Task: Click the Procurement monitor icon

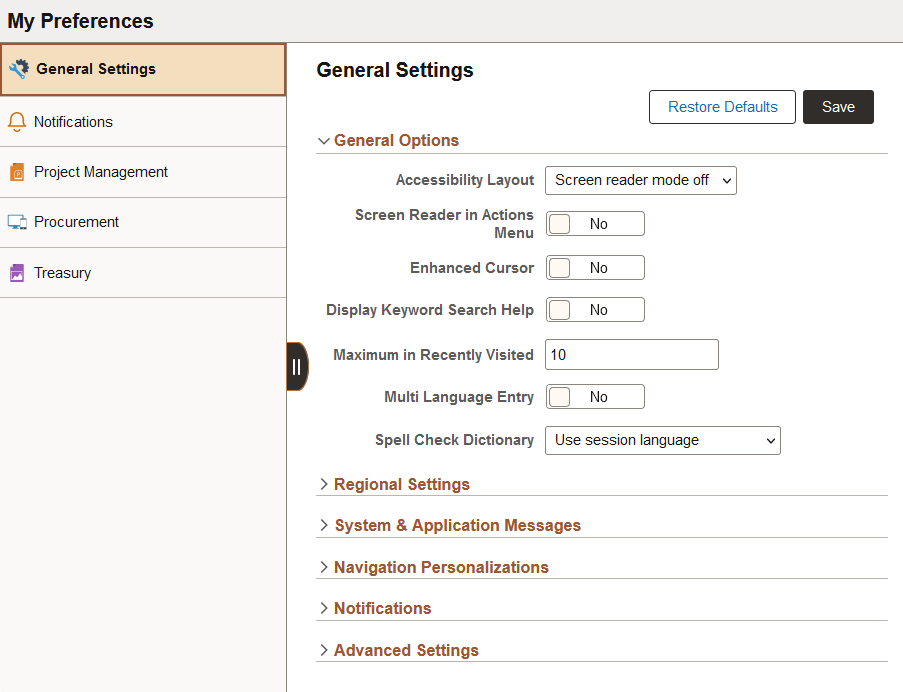Action: coord(16,222)
